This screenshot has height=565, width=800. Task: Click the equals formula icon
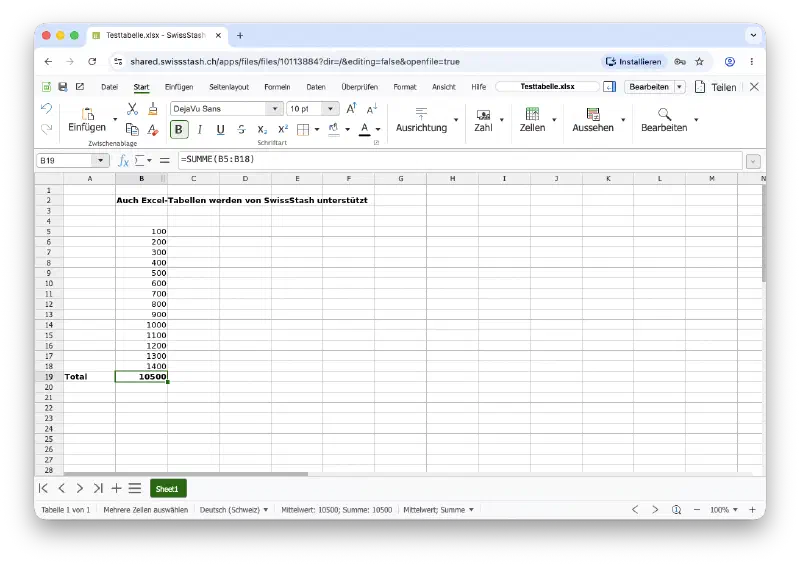[x=164, y=161]
